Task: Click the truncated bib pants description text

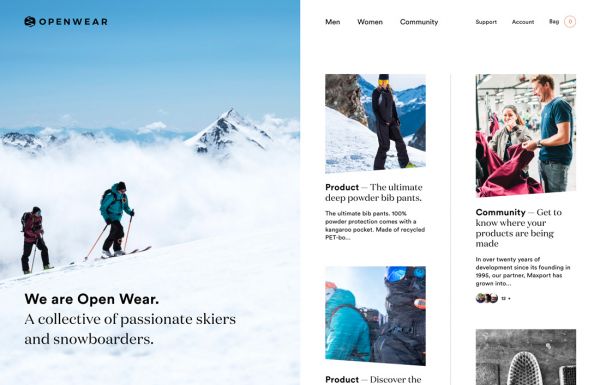Action: click(x=375, y=225)
